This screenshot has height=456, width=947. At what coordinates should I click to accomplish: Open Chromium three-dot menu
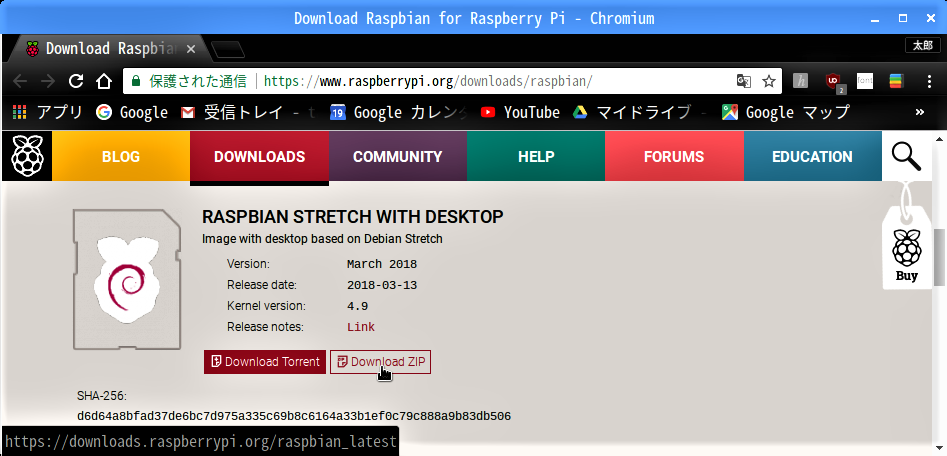pyautogui.click(x=929, y=81)
